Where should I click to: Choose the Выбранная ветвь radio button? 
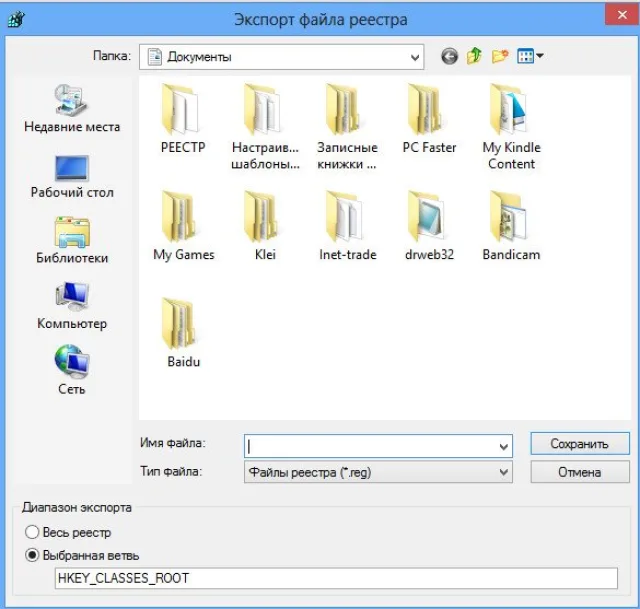click(x=82, y=556)
